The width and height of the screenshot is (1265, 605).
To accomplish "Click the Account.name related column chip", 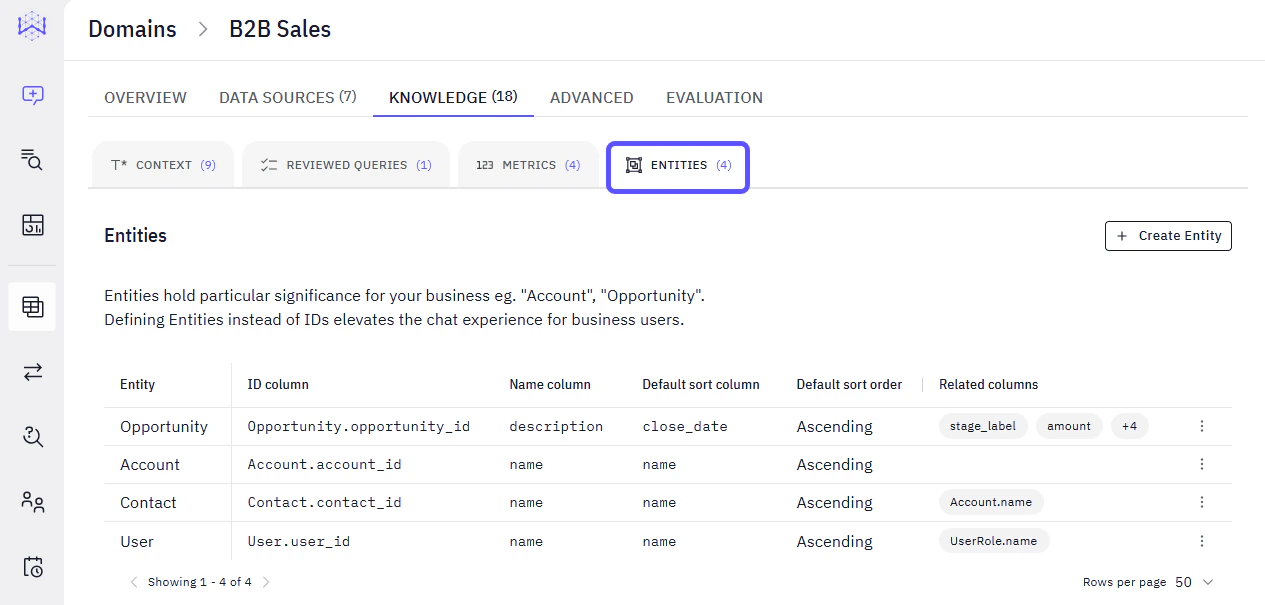I will point(991,502).
